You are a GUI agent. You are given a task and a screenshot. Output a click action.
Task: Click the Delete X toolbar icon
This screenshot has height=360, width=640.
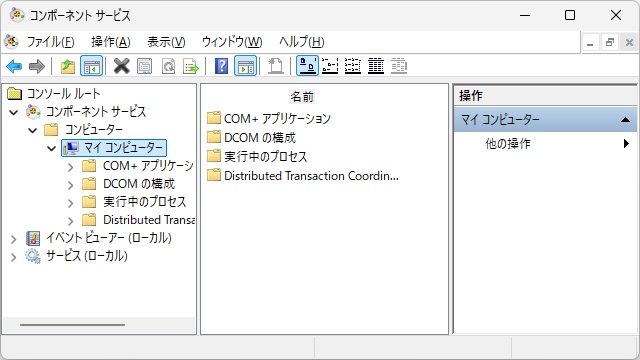121,66
